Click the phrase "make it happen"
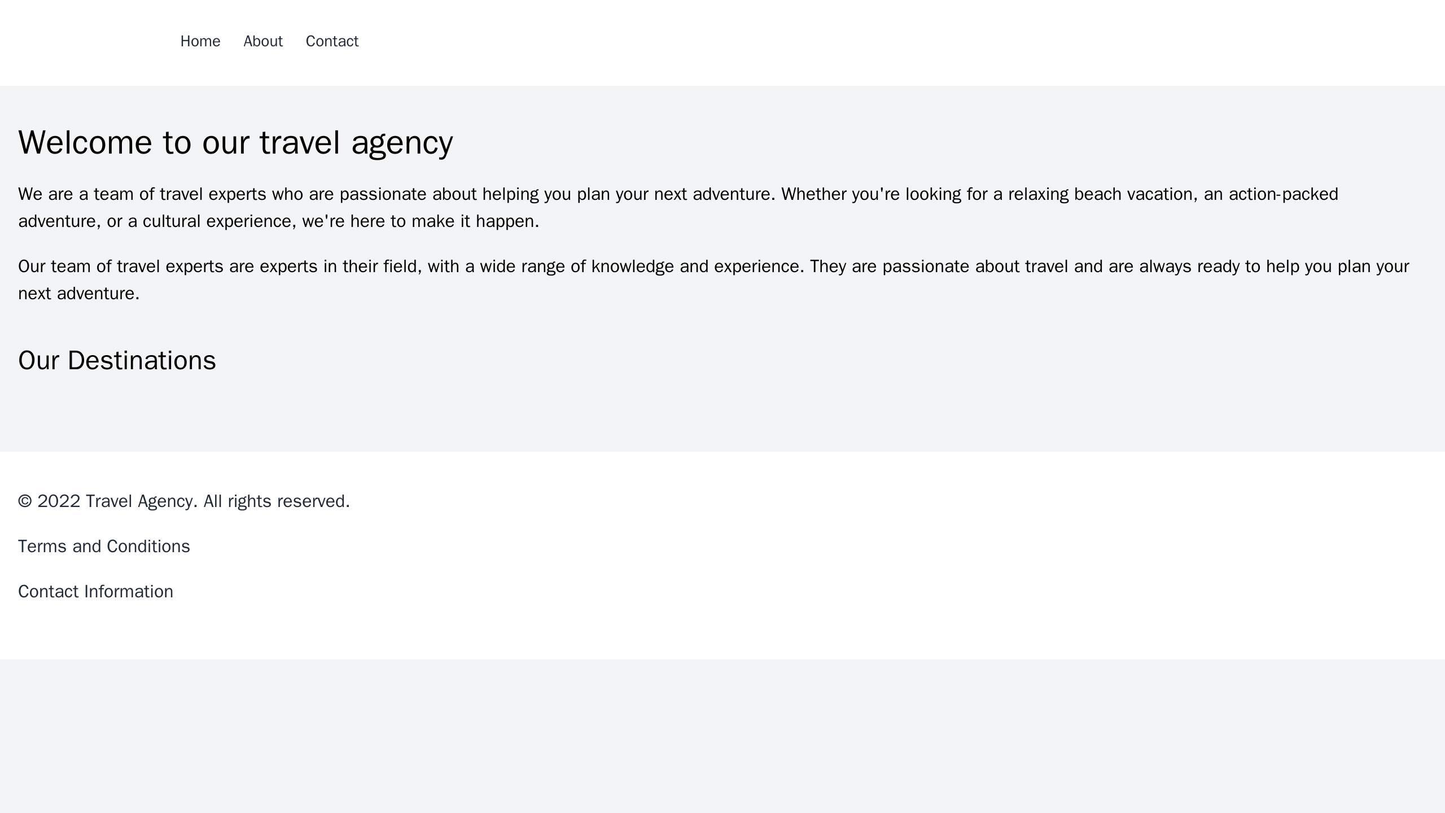 474,221
